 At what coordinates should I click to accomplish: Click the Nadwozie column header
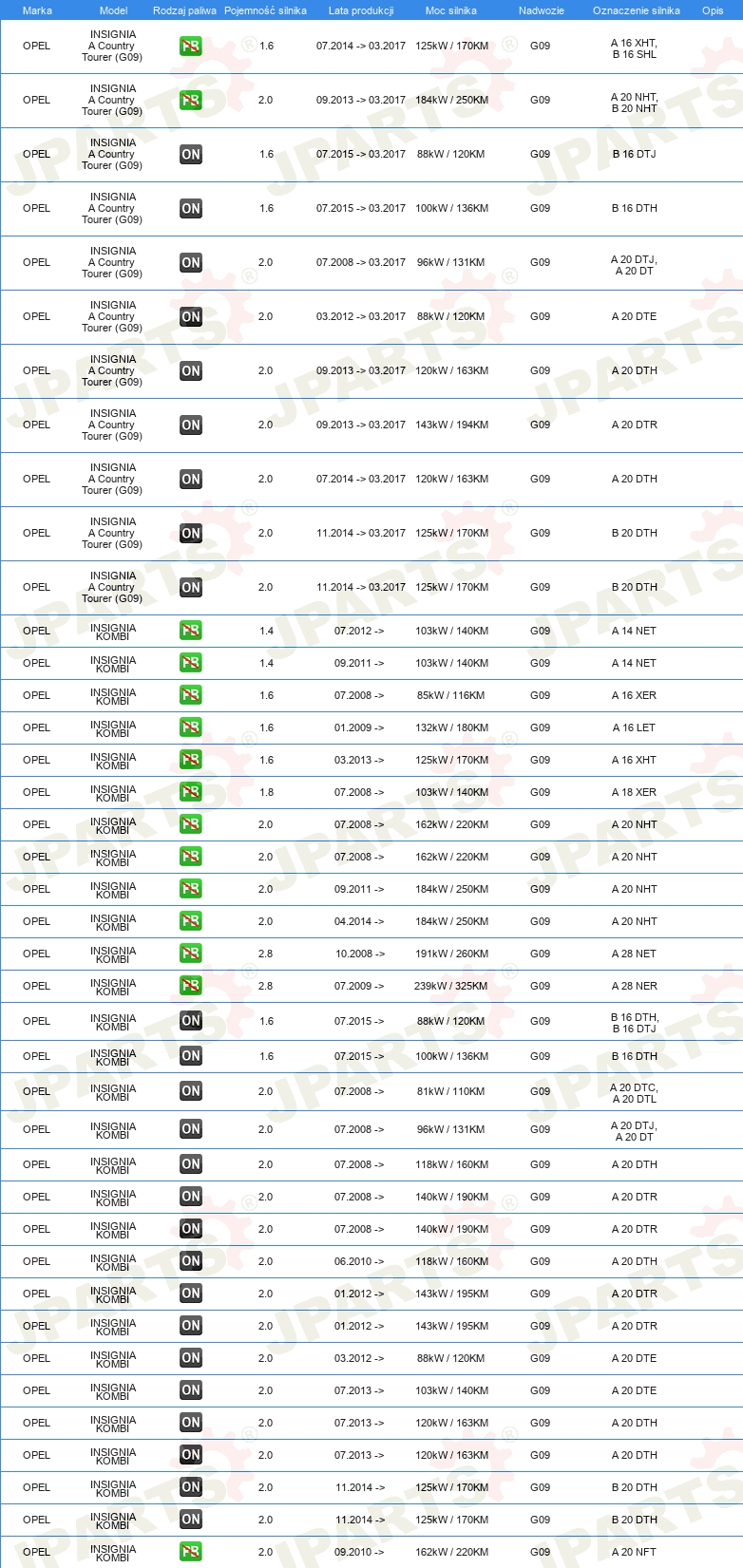click(541, 10)
